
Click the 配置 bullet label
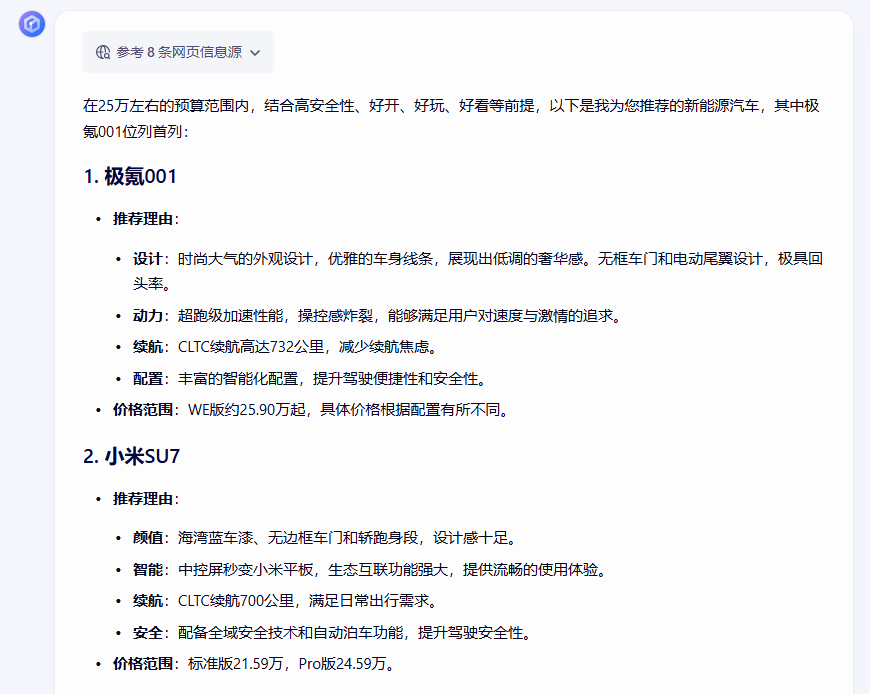(148, 379)
